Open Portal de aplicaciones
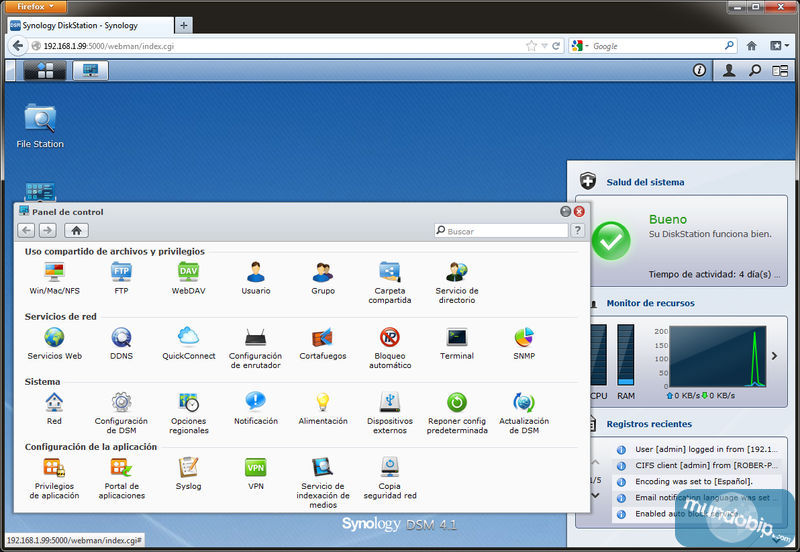800x552 pixels. 121,478
